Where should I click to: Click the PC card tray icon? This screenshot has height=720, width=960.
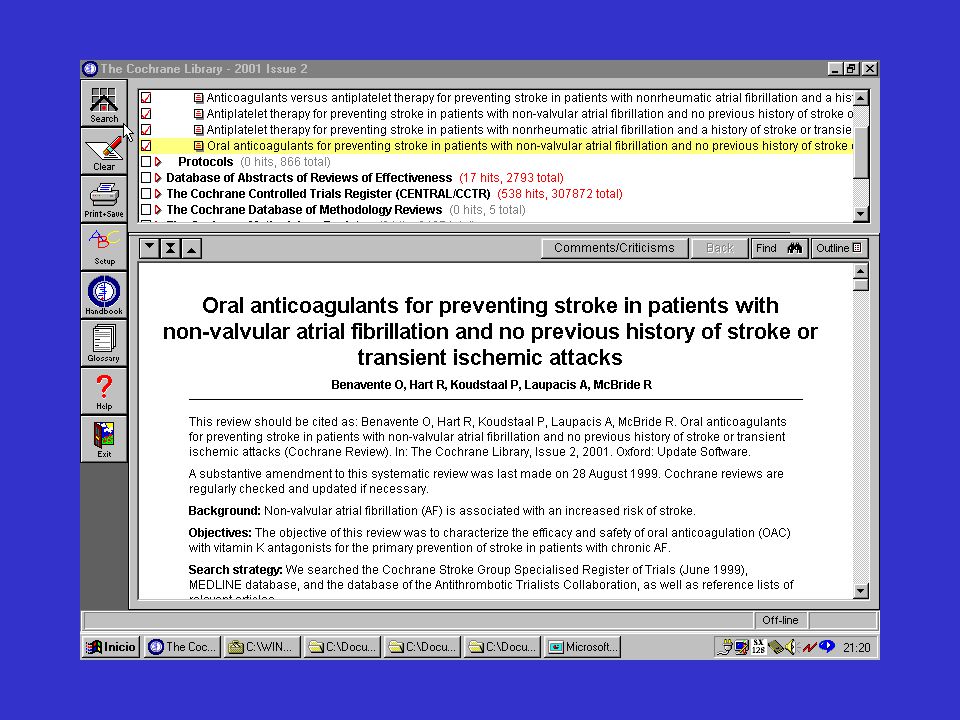point(775,647)
